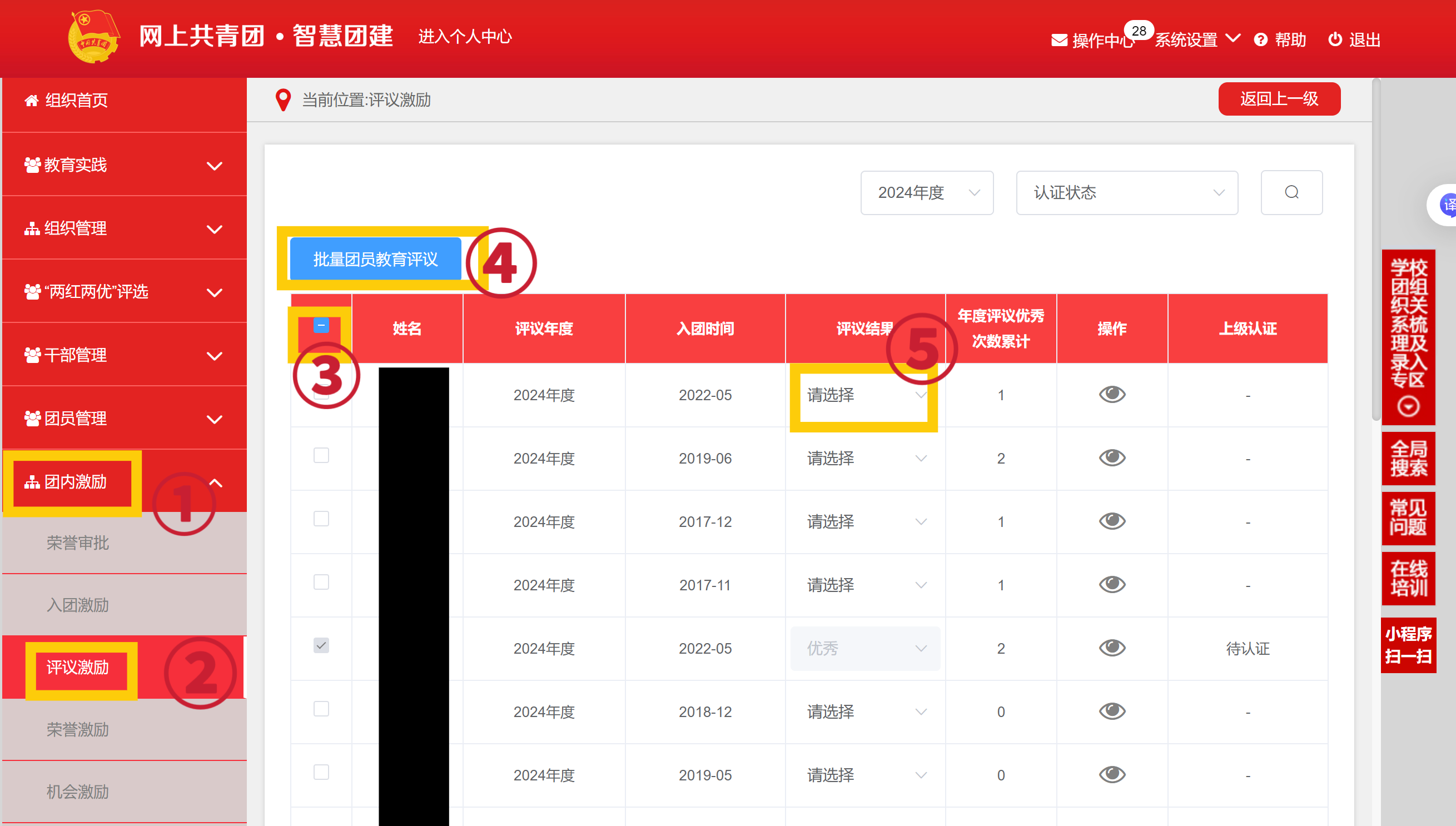Uncheck the checked 2022-05 优秀 row checkbox
The image size is (1456, 826).
point(321,645)
